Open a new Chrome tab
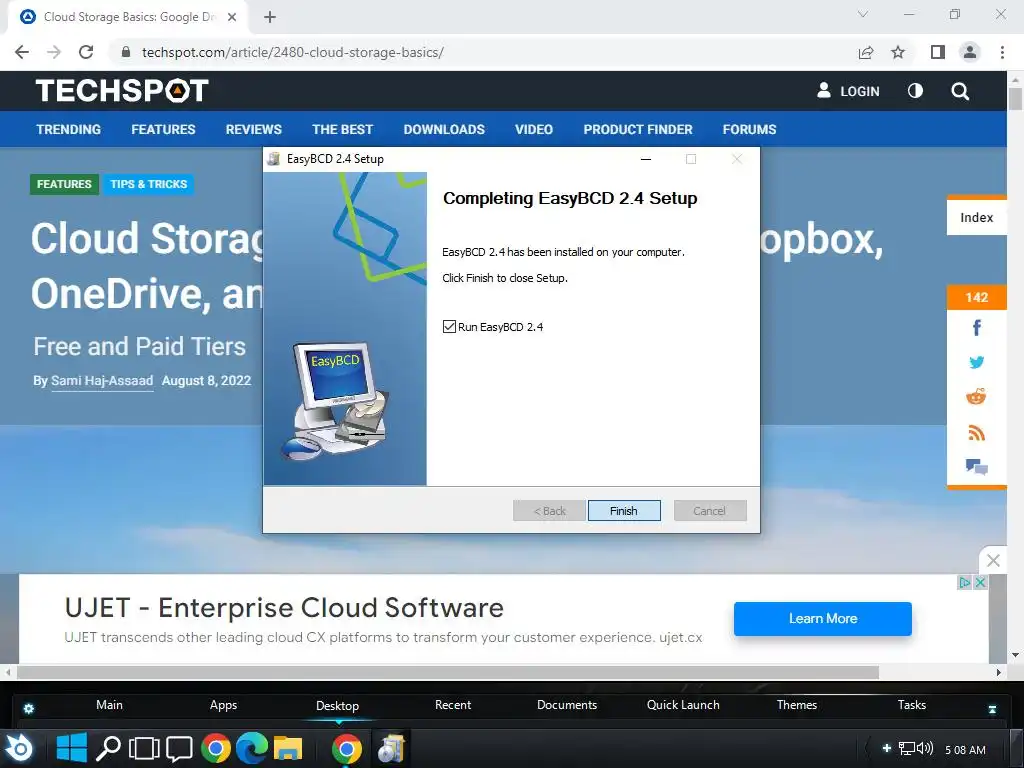The height and width of the screenshot is (768, 1024). [x=270, y=17]
